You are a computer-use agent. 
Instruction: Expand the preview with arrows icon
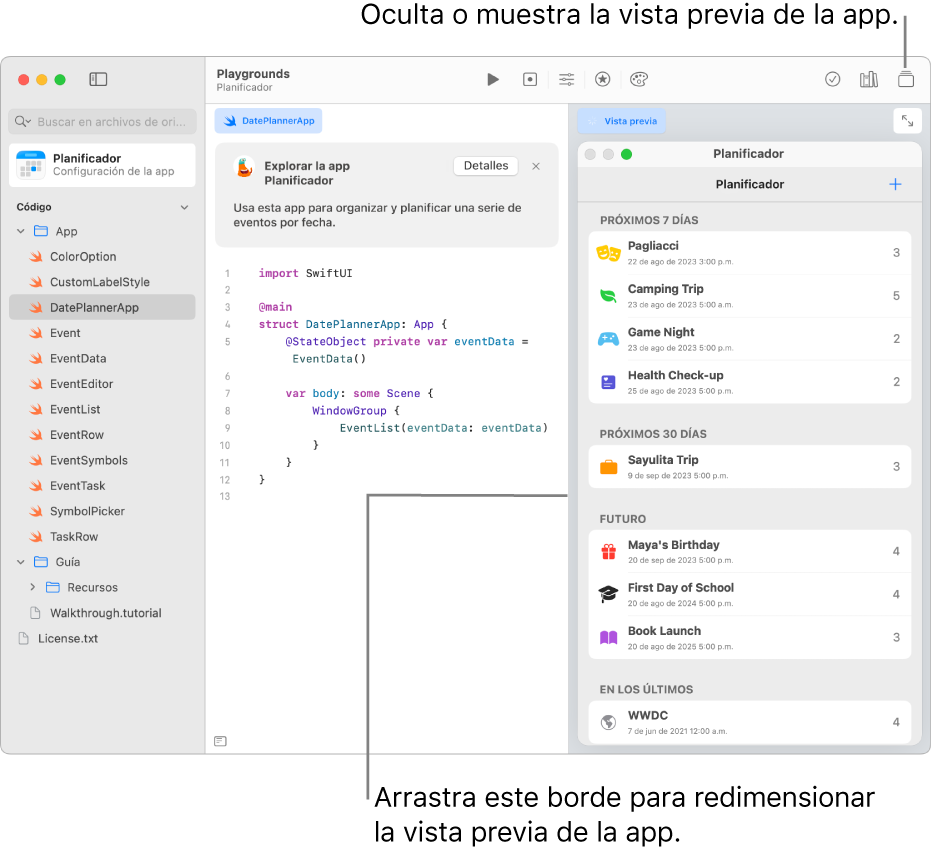pyautogui.click(x=907, y=121)
